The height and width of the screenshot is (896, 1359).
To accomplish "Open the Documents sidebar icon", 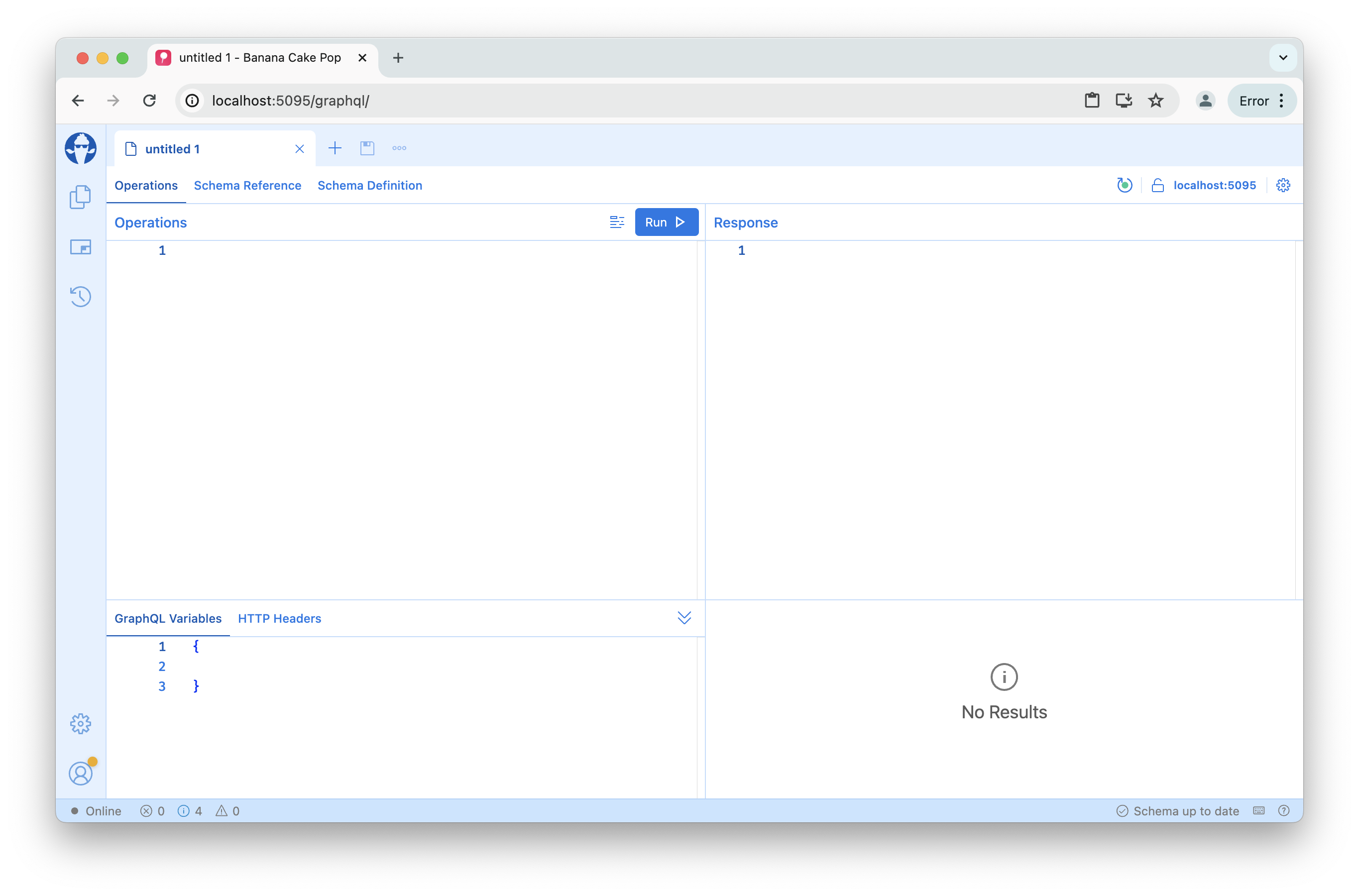I will (x=81, y=197).
